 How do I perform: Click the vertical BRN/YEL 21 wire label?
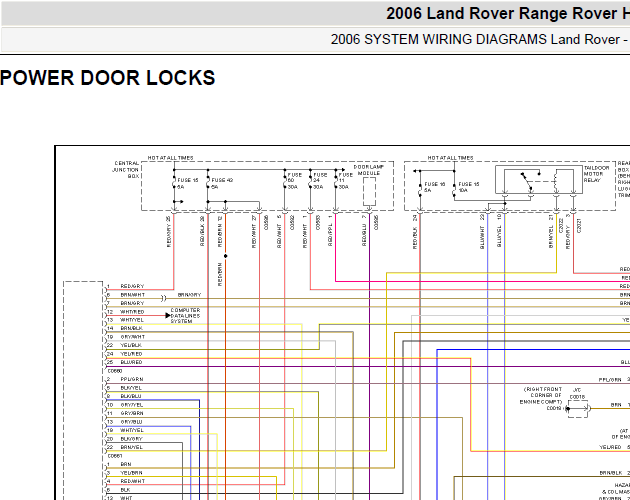(x=551, y=236)
